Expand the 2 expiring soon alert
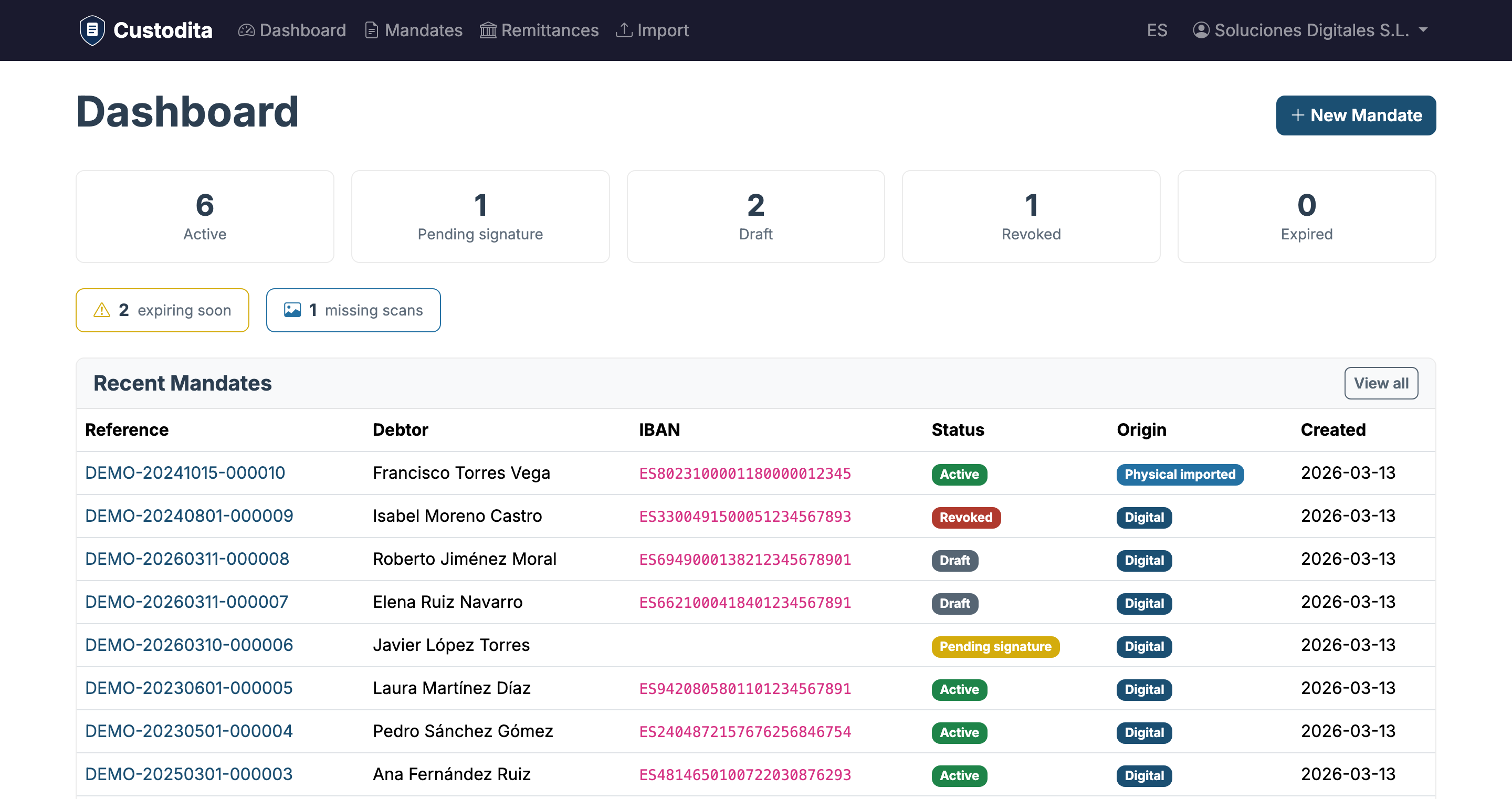Viewport: 1512px width, 799px height. (163, 310)
